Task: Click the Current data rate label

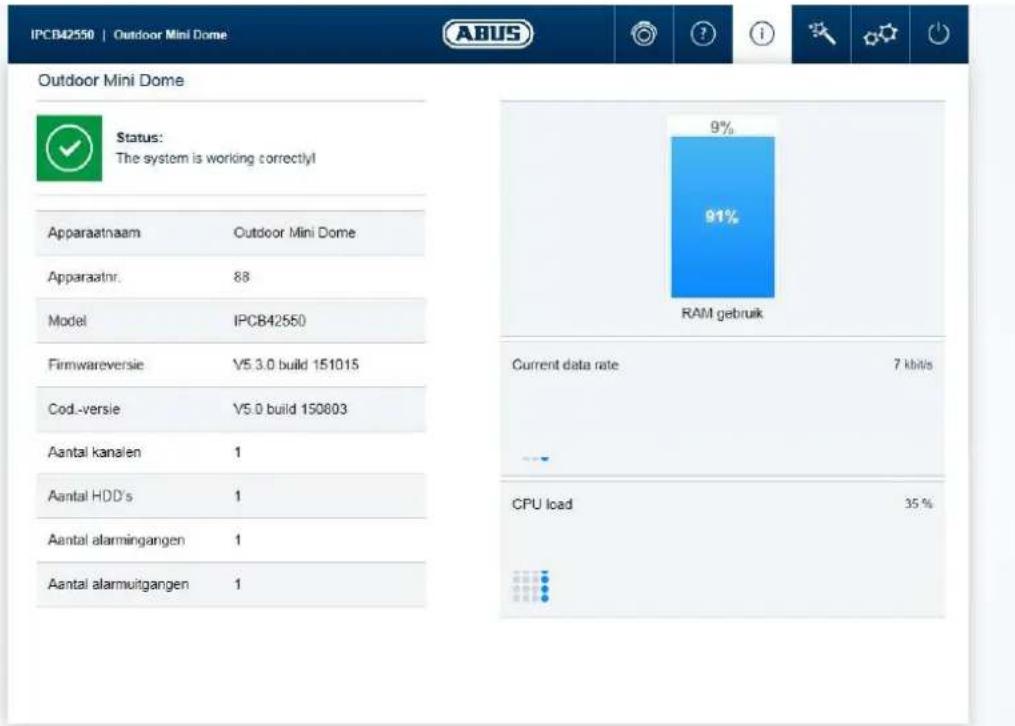Action: click(565, 365)
